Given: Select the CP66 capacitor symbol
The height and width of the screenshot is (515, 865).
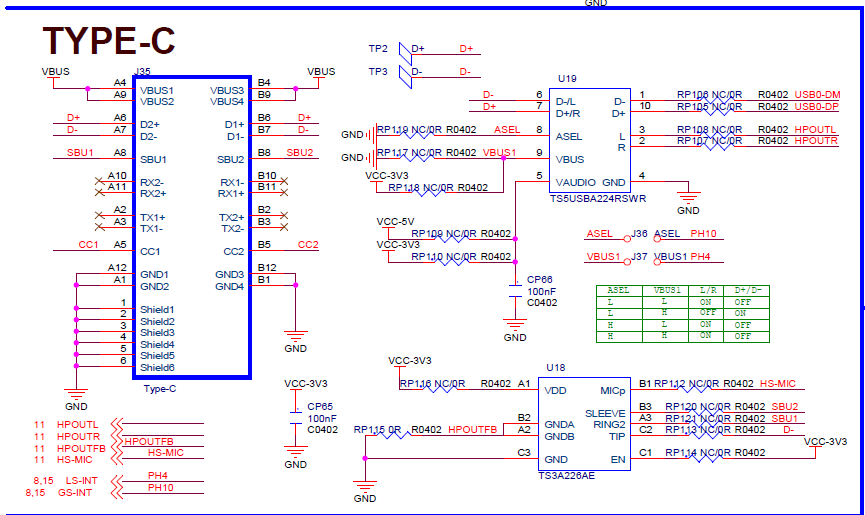Looking at the screenshot, I should [x=515, y=283].
